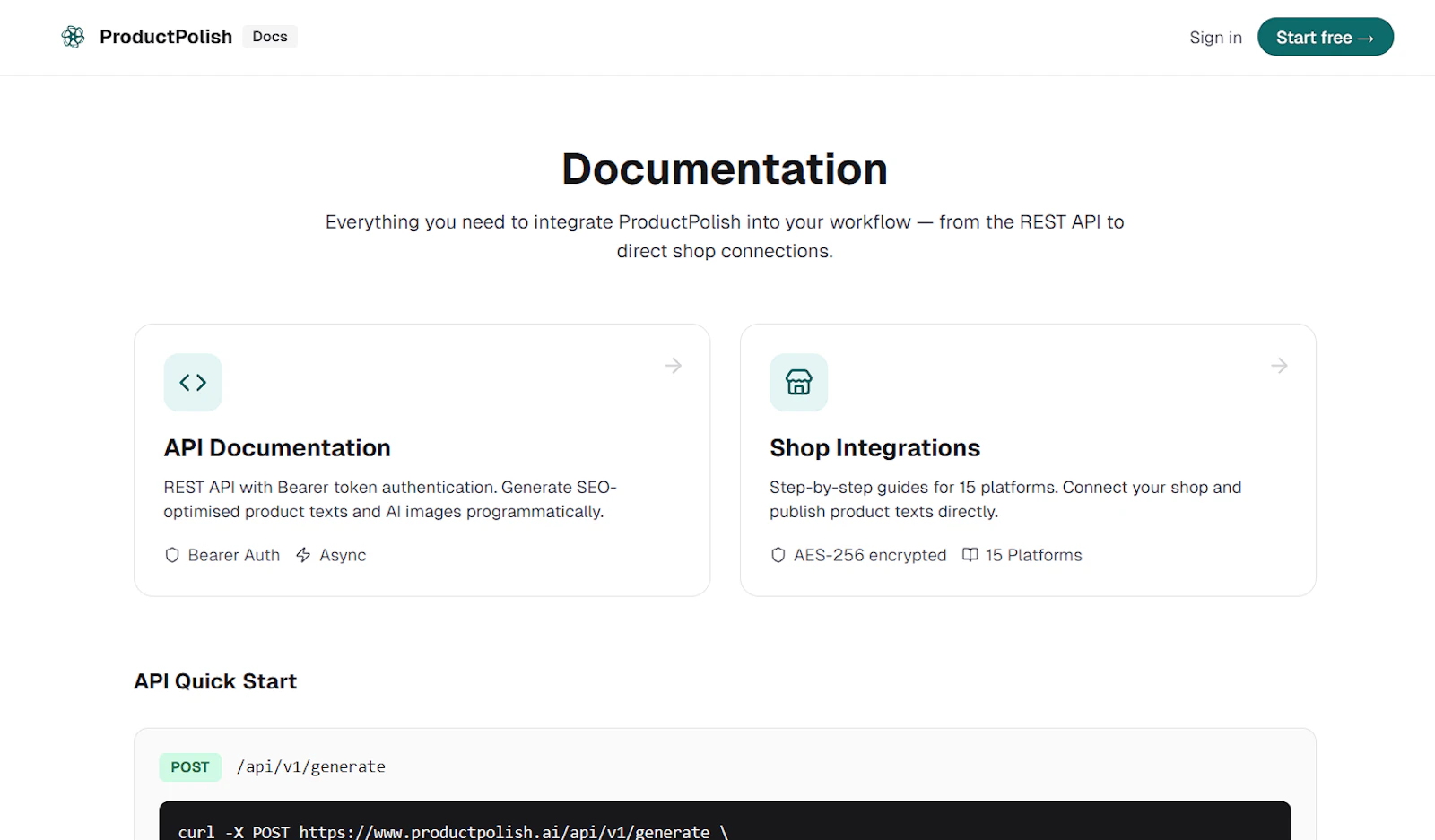The height and width of the screenshot is (840, 1435).
Task: Select the Docs badge in header
Action: [x=270, y=37]
